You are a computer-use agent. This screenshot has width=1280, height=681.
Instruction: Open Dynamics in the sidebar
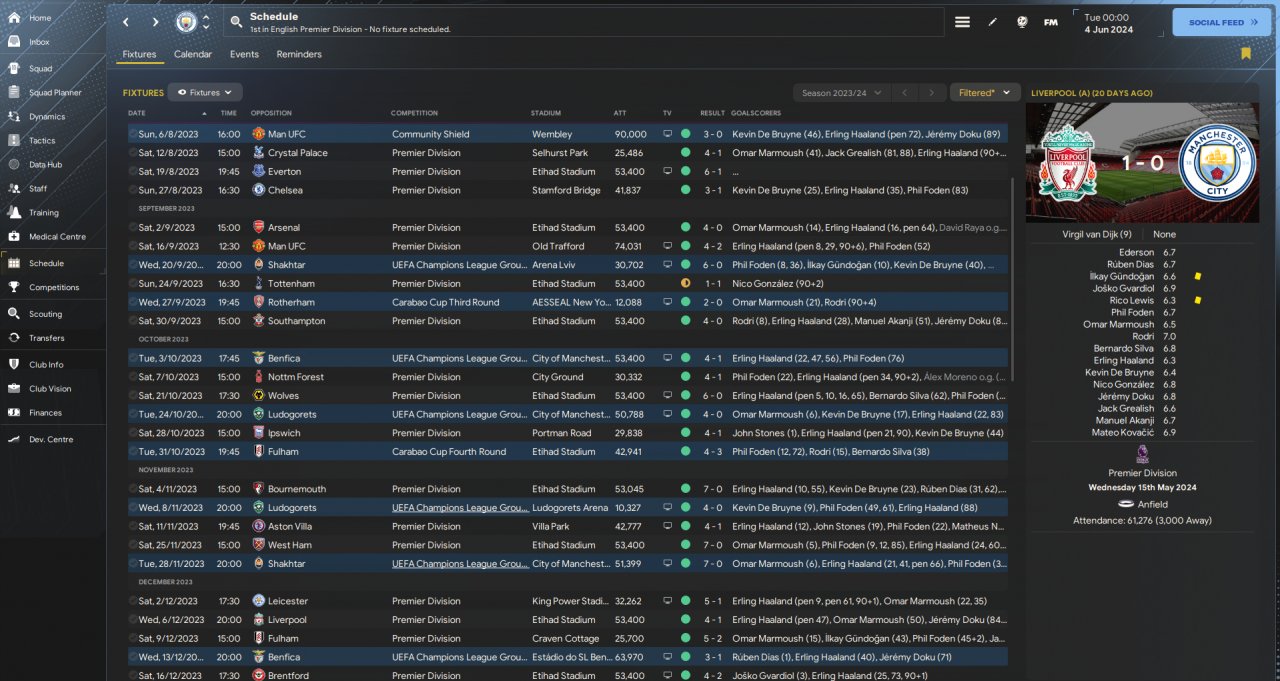click(x=46, y=117)
